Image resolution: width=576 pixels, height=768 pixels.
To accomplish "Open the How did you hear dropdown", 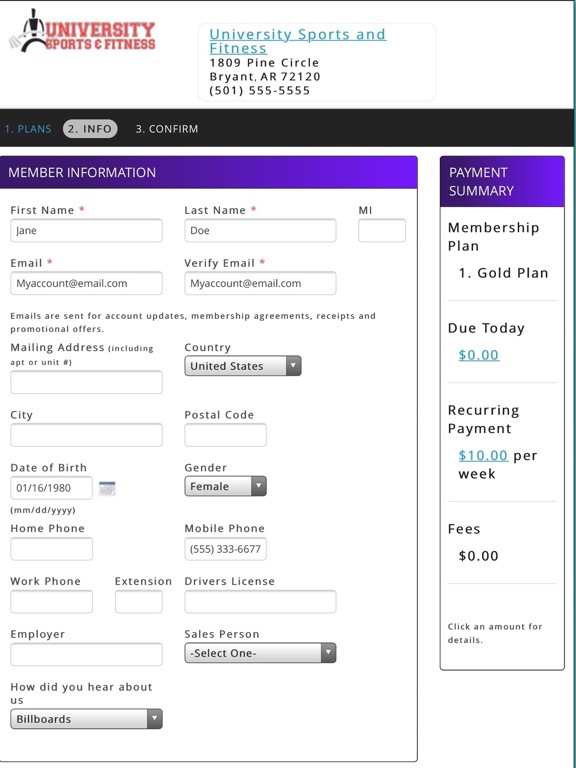I will click(86, 719).
